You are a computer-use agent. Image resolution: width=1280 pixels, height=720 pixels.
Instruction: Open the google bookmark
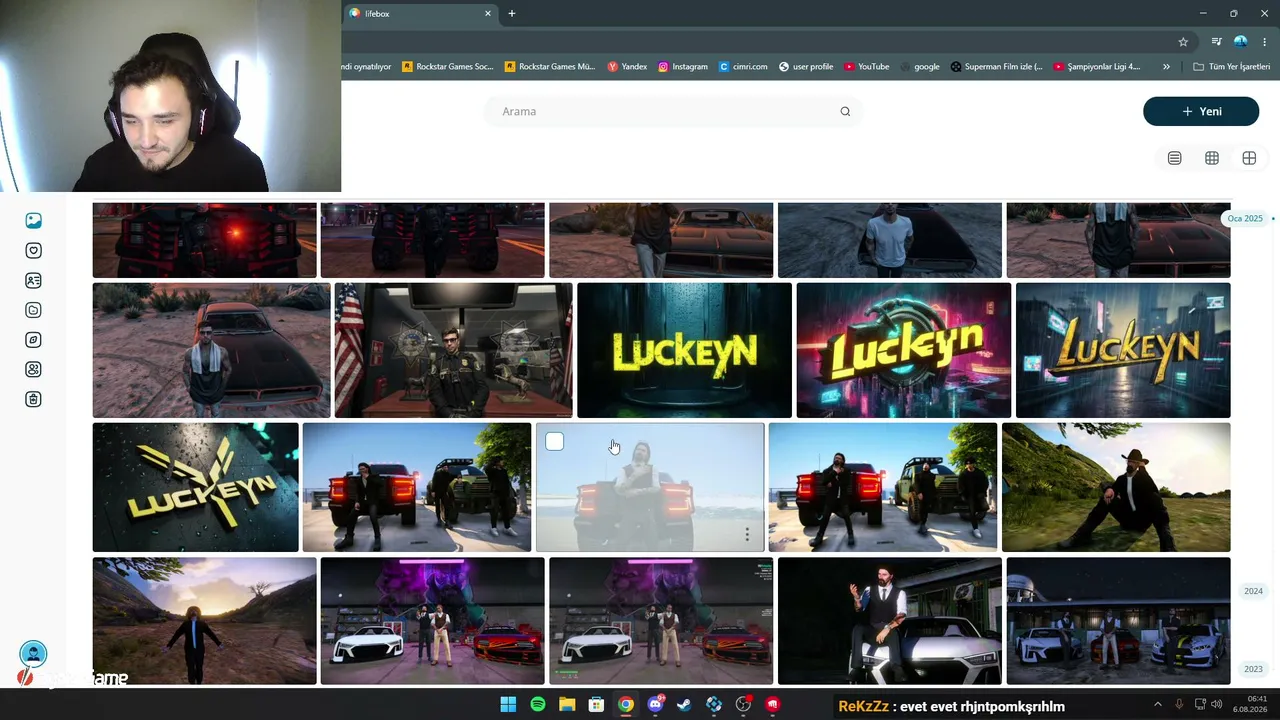[920, 67]
